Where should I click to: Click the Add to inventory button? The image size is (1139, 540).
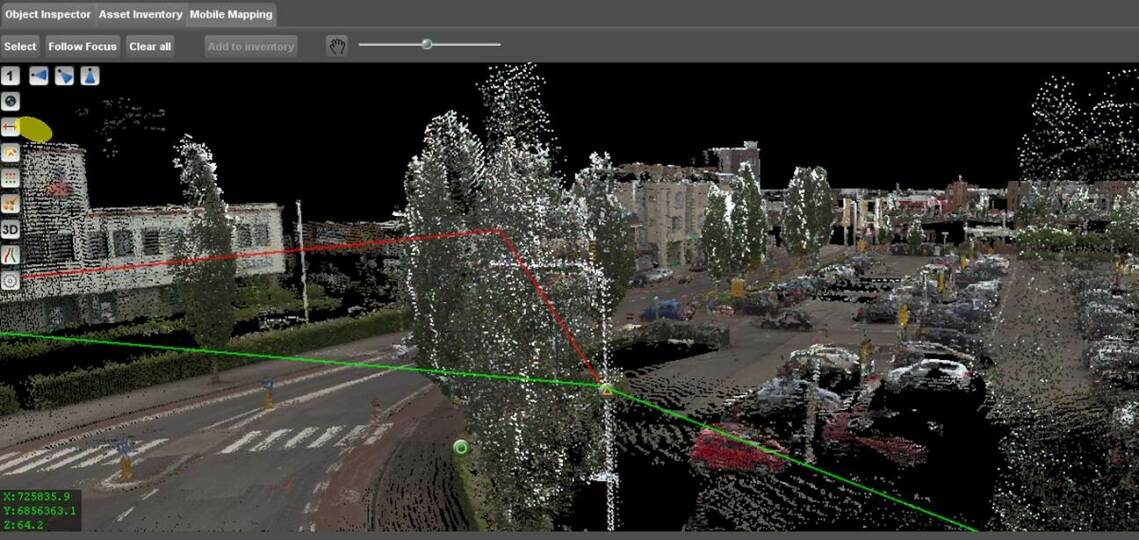click(251, 47)
